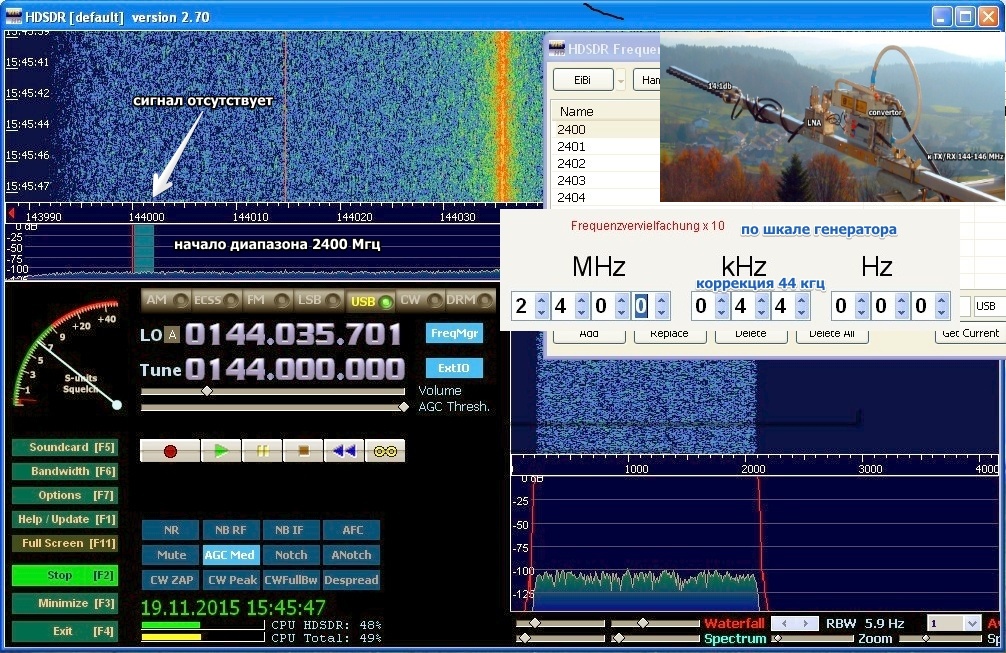Switch to CW mode

click(x=420, y=300)
